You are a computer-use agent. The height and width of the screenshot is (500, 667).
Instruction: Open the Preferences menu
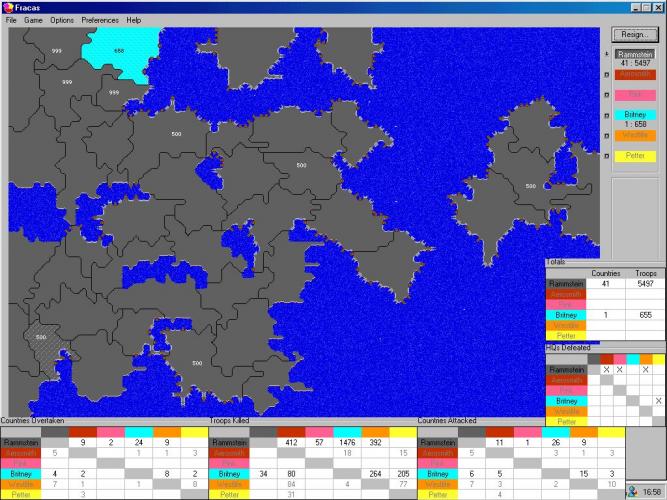[x=100, y=20]
